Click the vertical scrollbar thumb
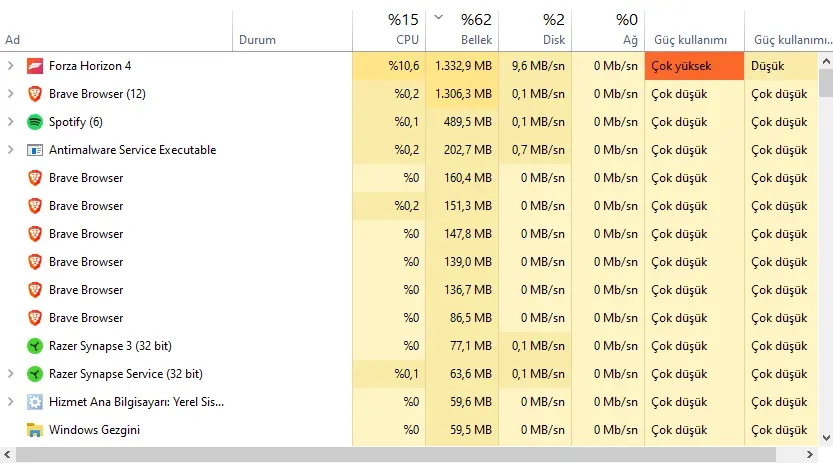Screen dimensions: 833x463 [x=826, y=83]
